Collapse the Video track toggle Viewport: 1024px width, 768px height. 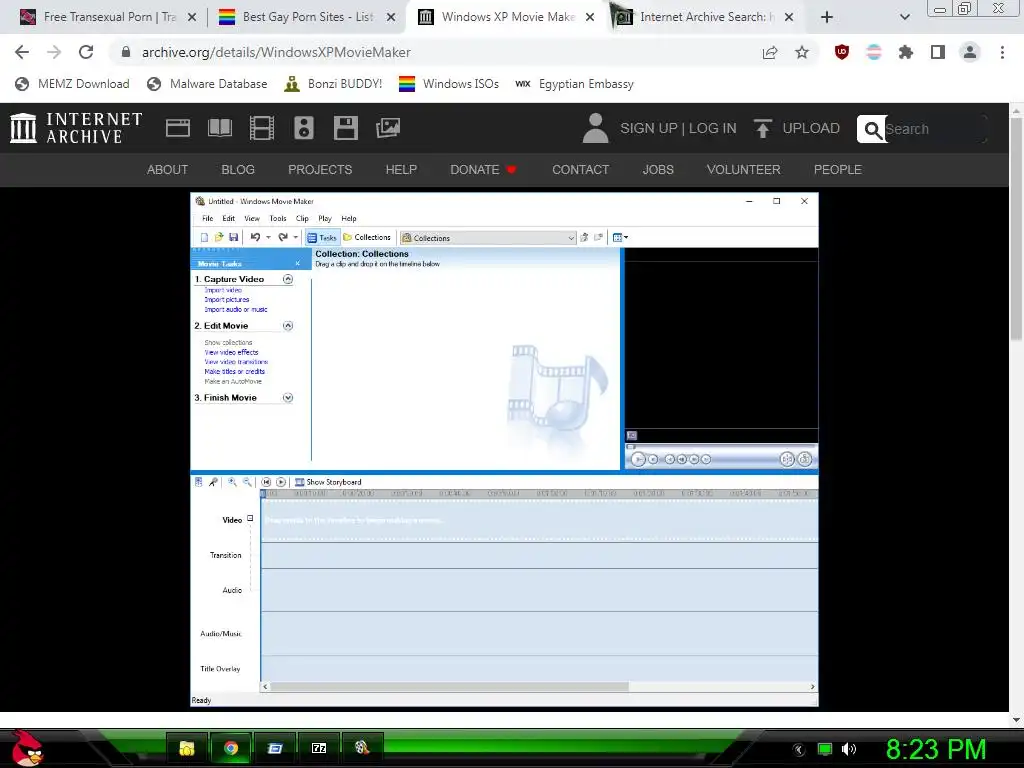(x=250, y=519)
